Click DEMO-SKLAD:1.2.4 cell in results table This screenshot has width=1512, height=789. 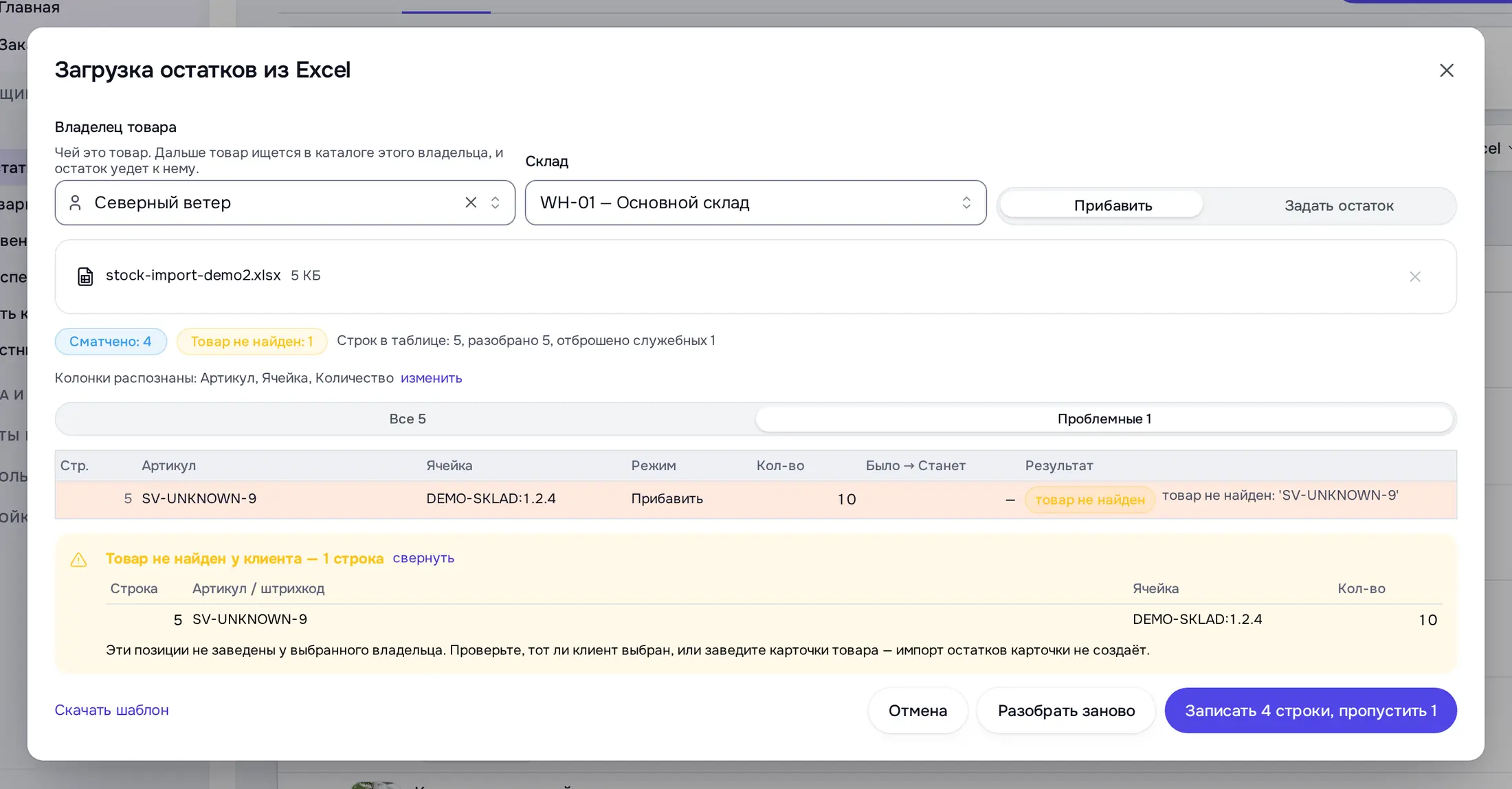tap(491, 498)
